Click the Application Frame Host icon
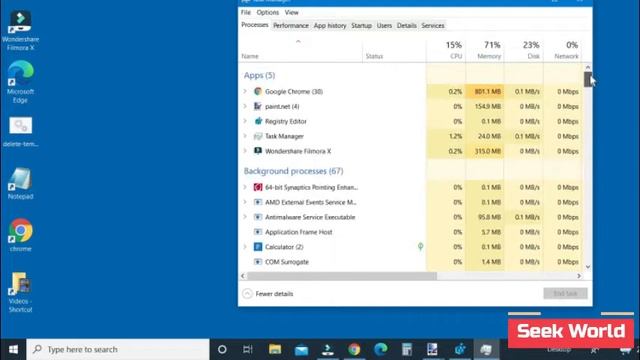640x360 pixels. [258, 232]
